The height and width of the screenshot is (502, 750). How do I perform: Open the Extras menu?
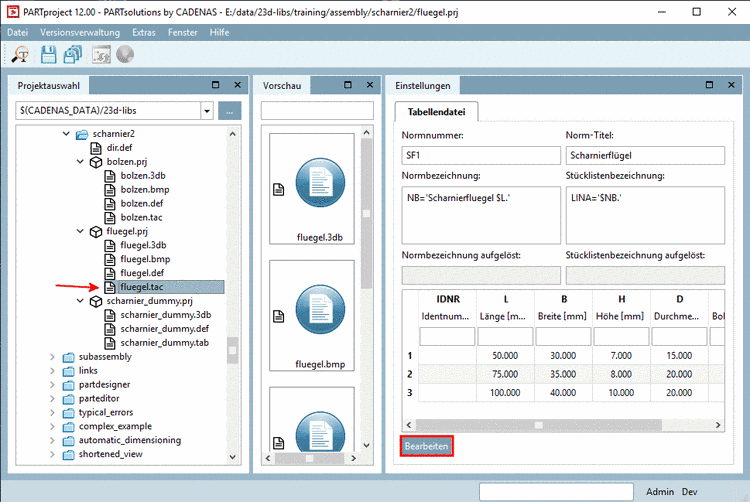click(x=143, y=32)
